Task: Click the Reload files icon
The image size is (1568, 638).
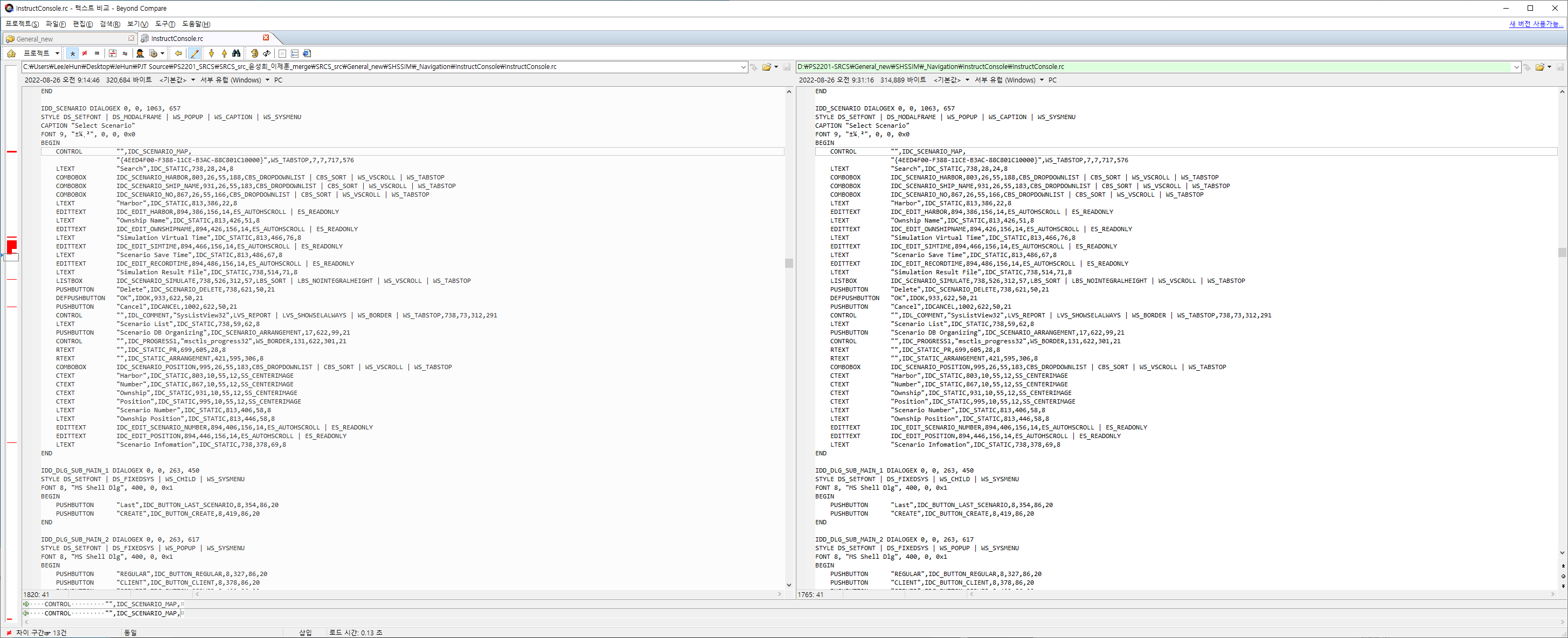Action: point(267,53)
